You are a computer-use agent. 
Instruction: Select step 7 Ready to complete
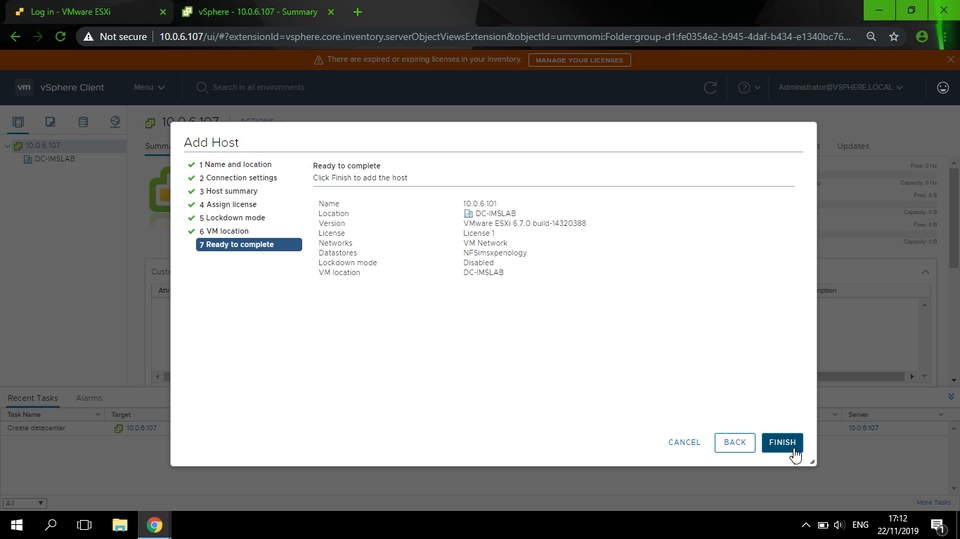pos(249,244)
